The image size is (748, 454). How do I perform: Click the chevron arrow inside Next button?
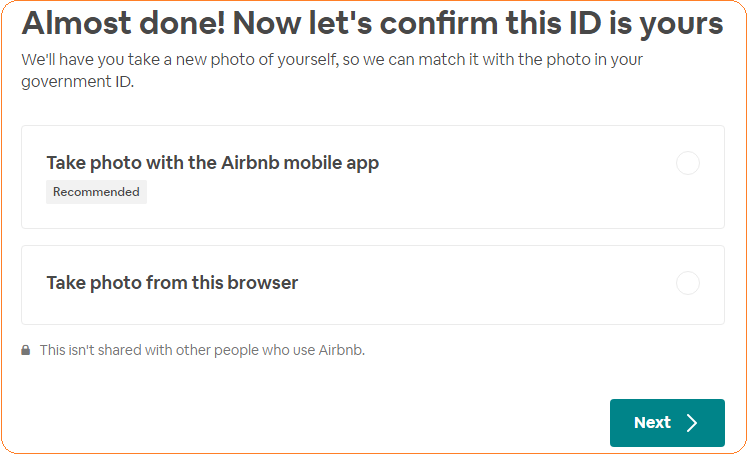(692, 423)
